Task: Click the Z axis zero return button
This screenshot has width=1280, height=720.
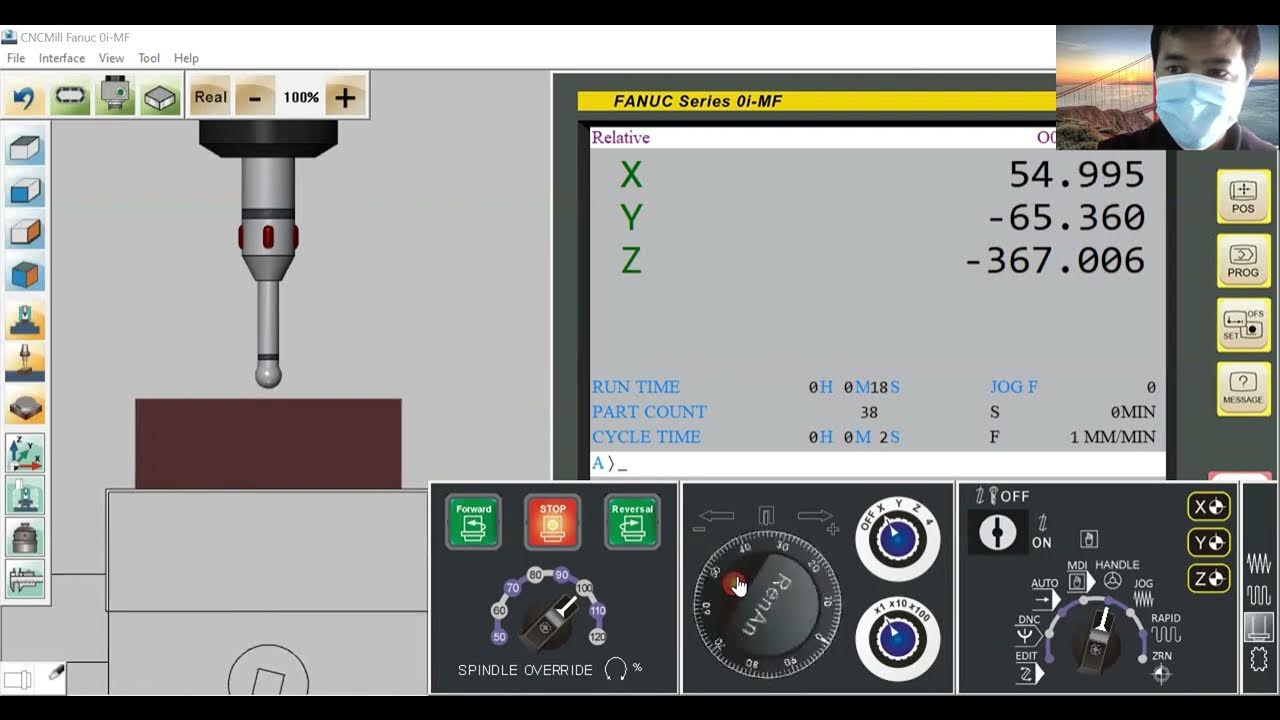Action: click(x=1208, y=577)
